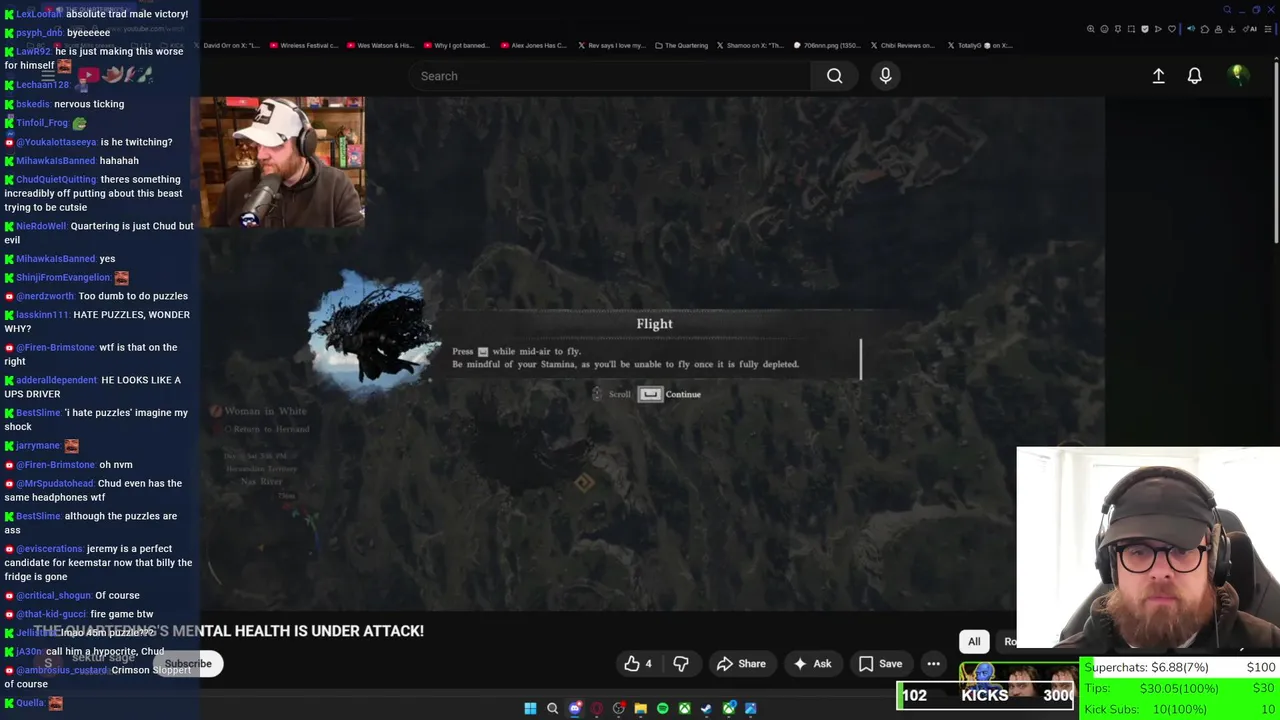Click the 102 KICKS goal progress bar

(987, 695)
